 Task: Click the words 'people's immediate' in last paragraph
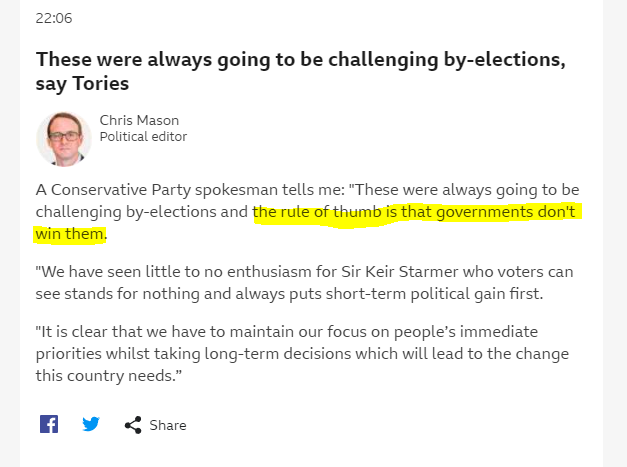tap(466, 331)
